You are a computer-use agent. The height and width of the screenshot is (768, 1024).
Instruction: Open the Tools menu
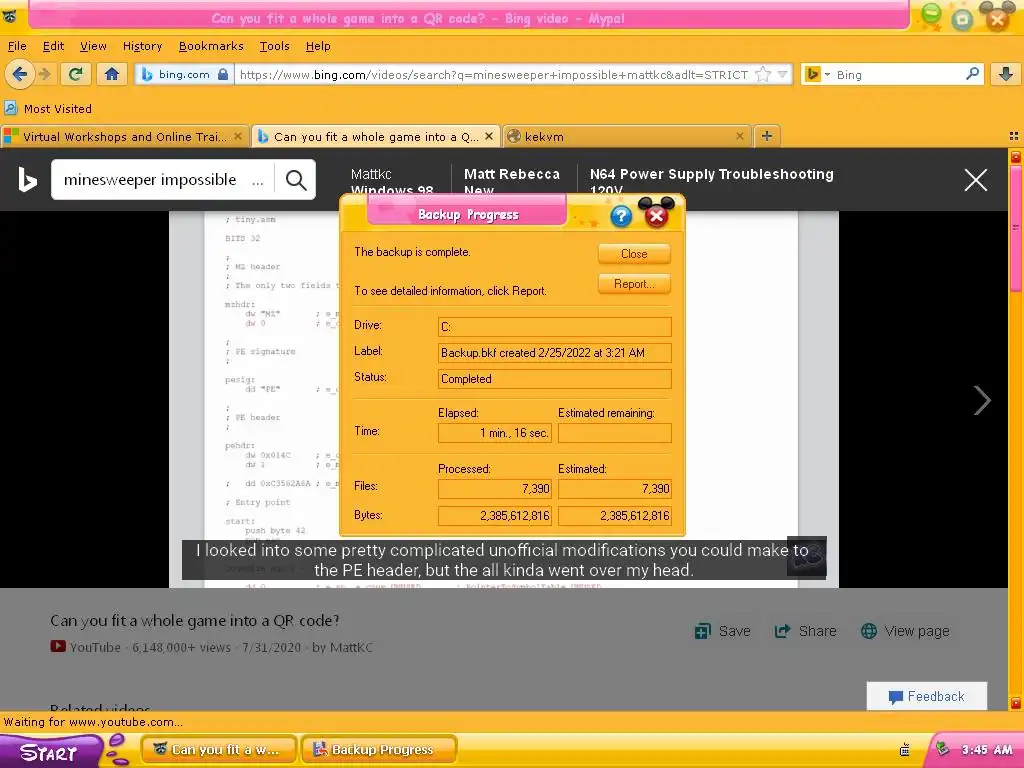click(274, 46)
